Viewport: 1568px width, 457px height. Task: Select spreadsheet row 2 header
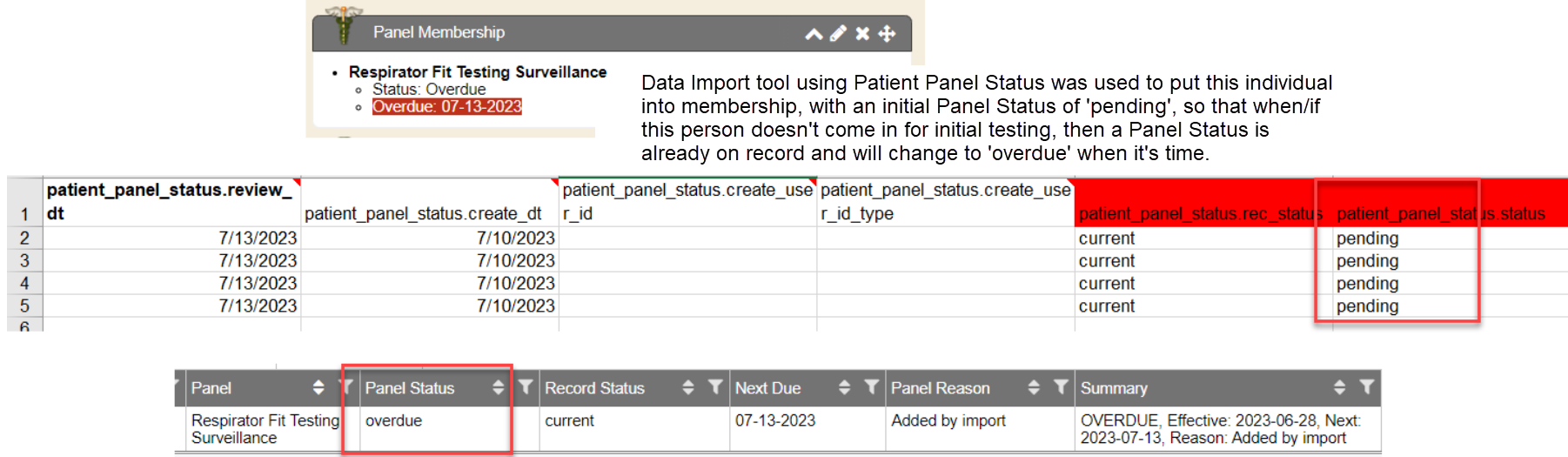point(24,238)
